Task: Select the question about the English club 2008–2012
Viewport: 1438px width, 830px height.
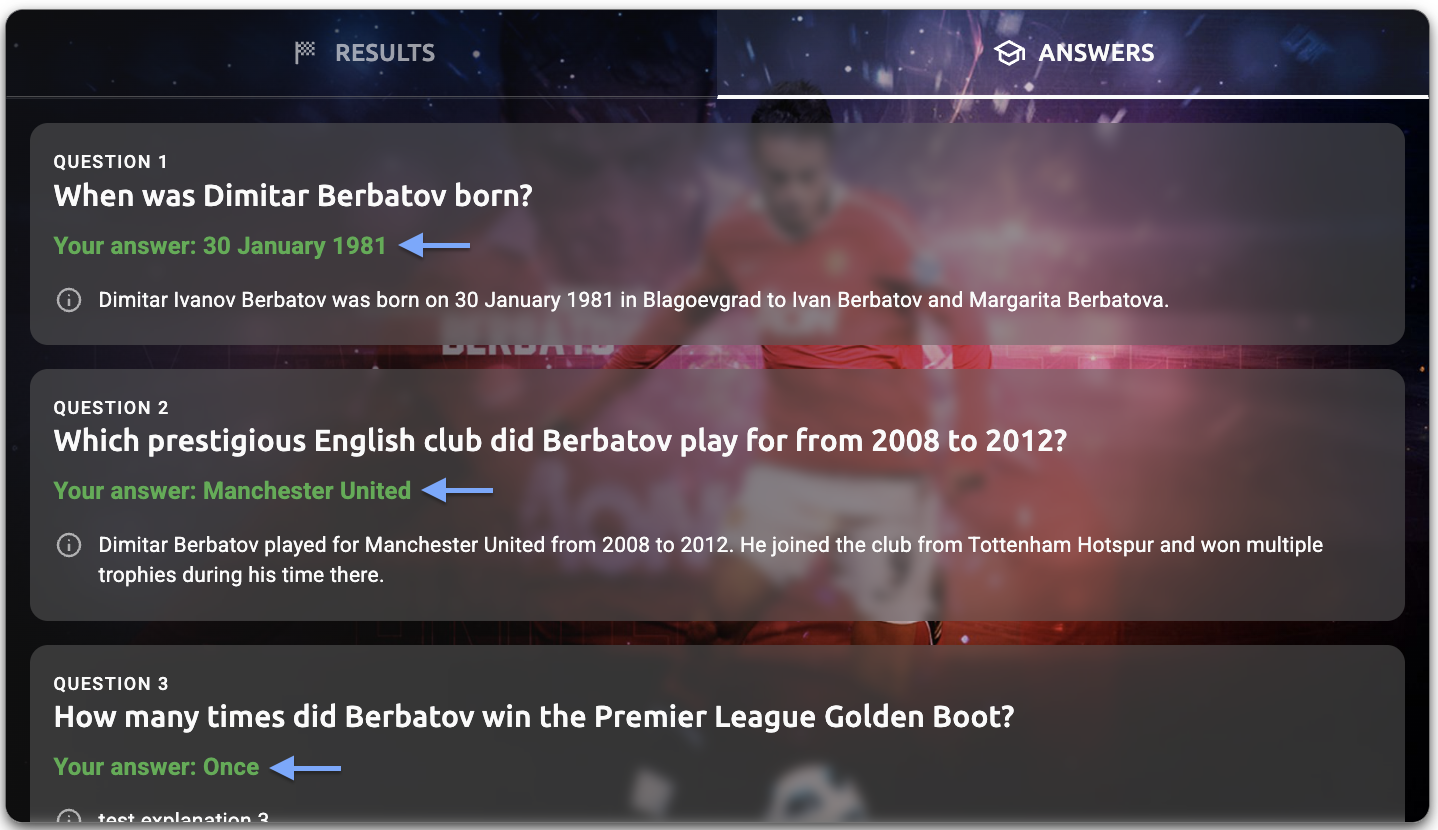Action: click(x=560, y=441)
